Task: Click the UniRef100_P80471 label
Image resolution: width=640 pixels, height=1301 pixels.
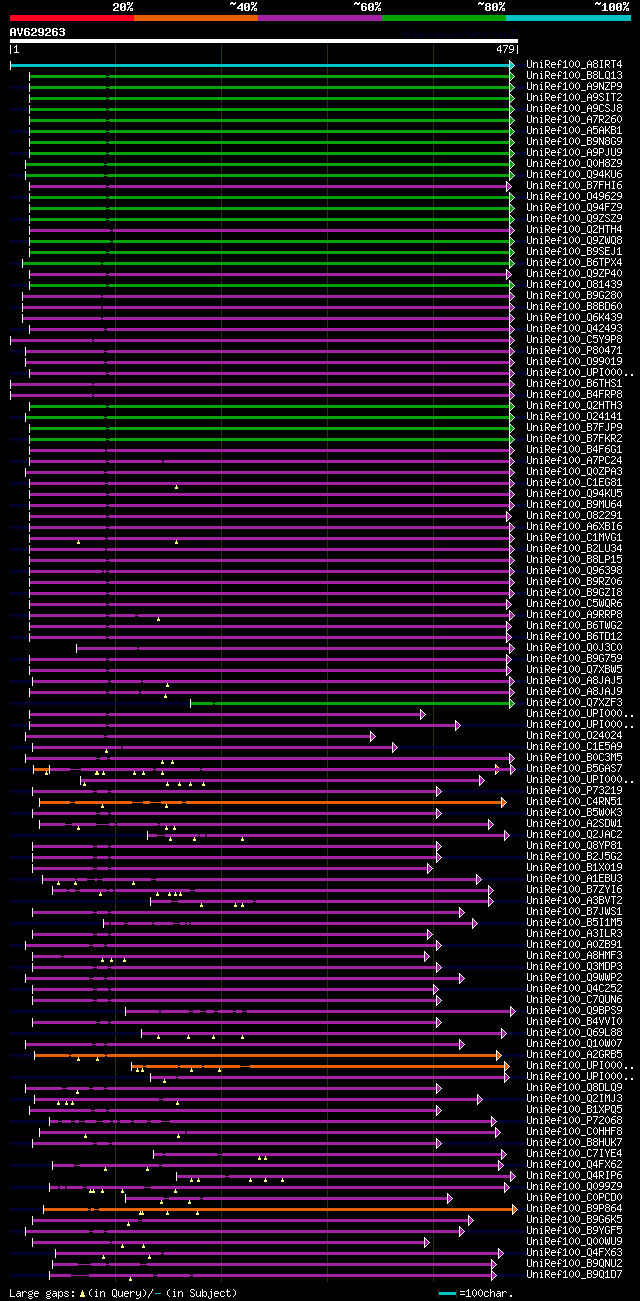Action: point(574,350)
